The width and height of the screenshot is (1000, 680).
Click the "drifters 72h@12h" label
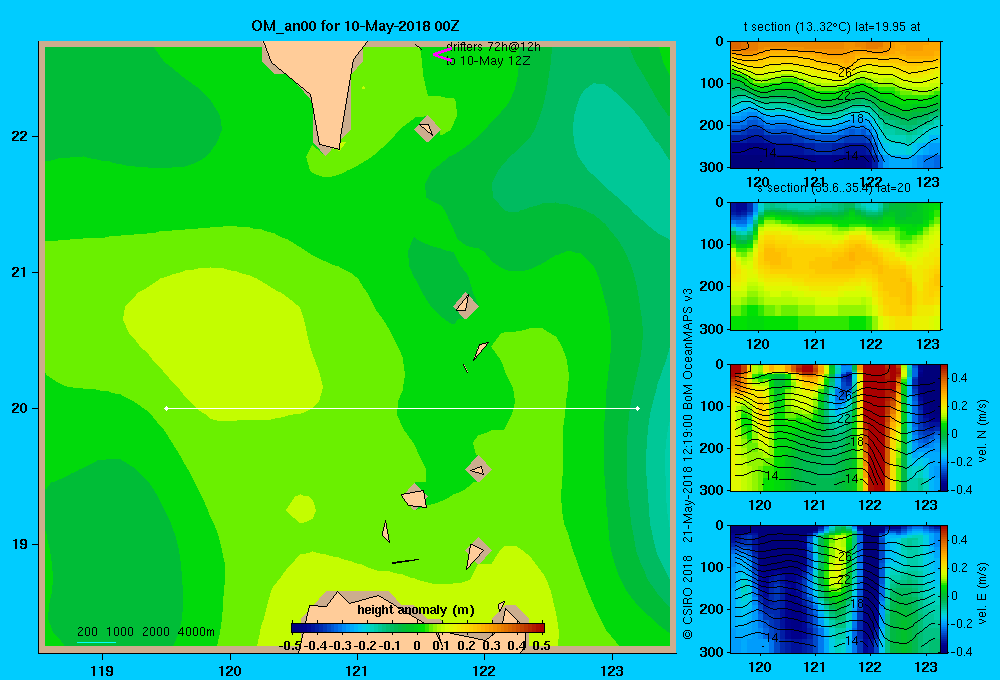[x=493, y=47]
